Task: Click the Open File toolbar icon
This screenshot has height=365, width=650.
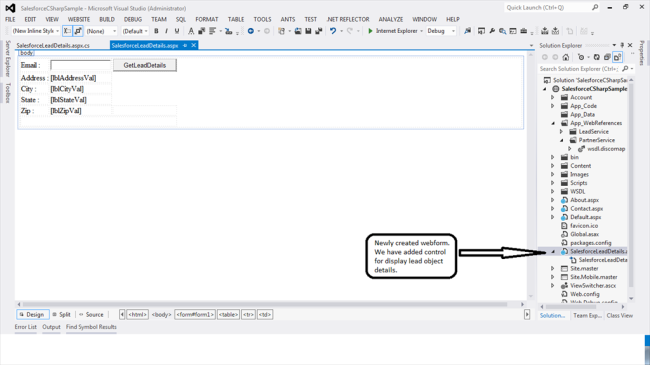Action: (298, 31)
